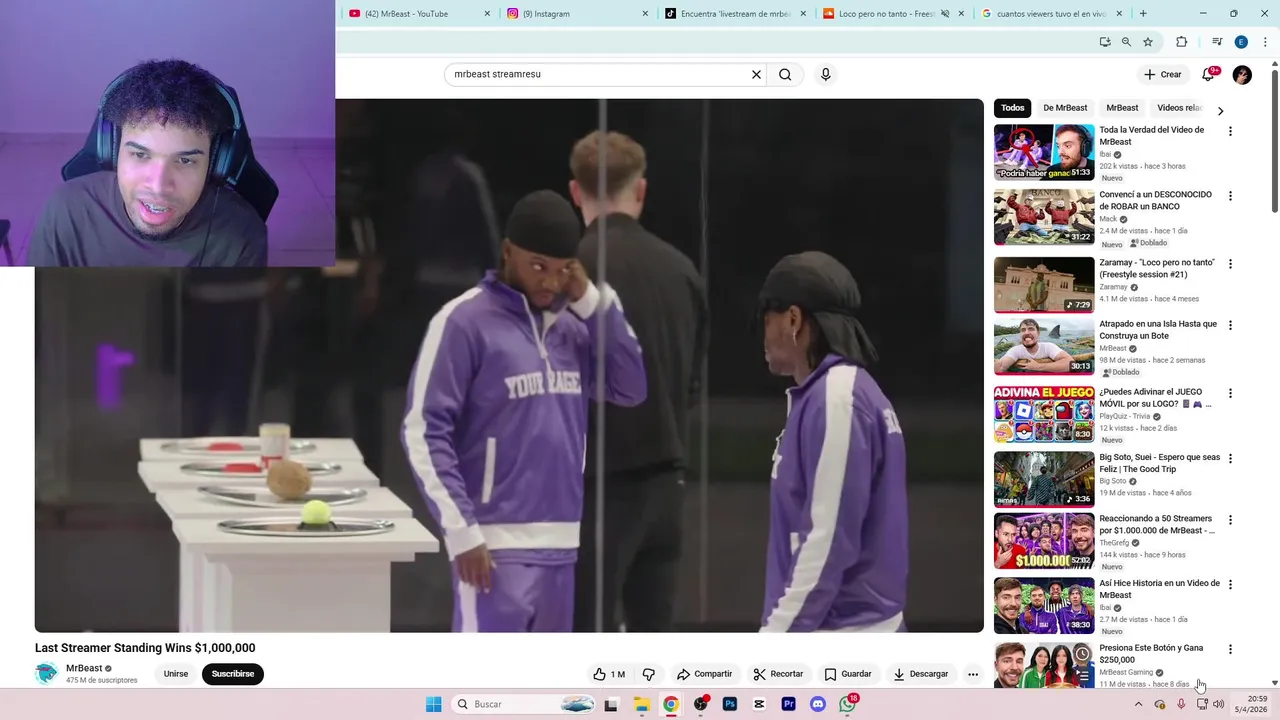The image size is (1280, 720).
Task: Click the 'Compartir' share button
Action: pyautogui.click(x=704, y=674)
